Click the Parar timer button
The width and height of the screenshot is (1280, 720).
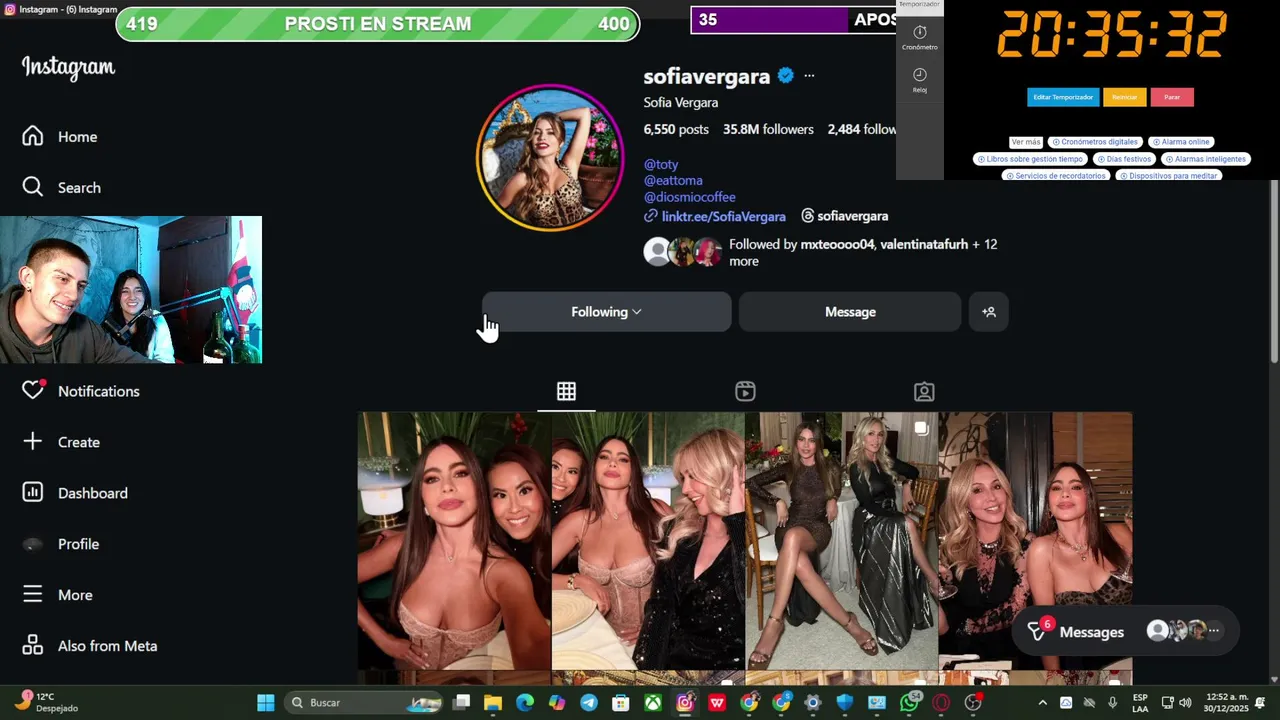(1172, 97)
